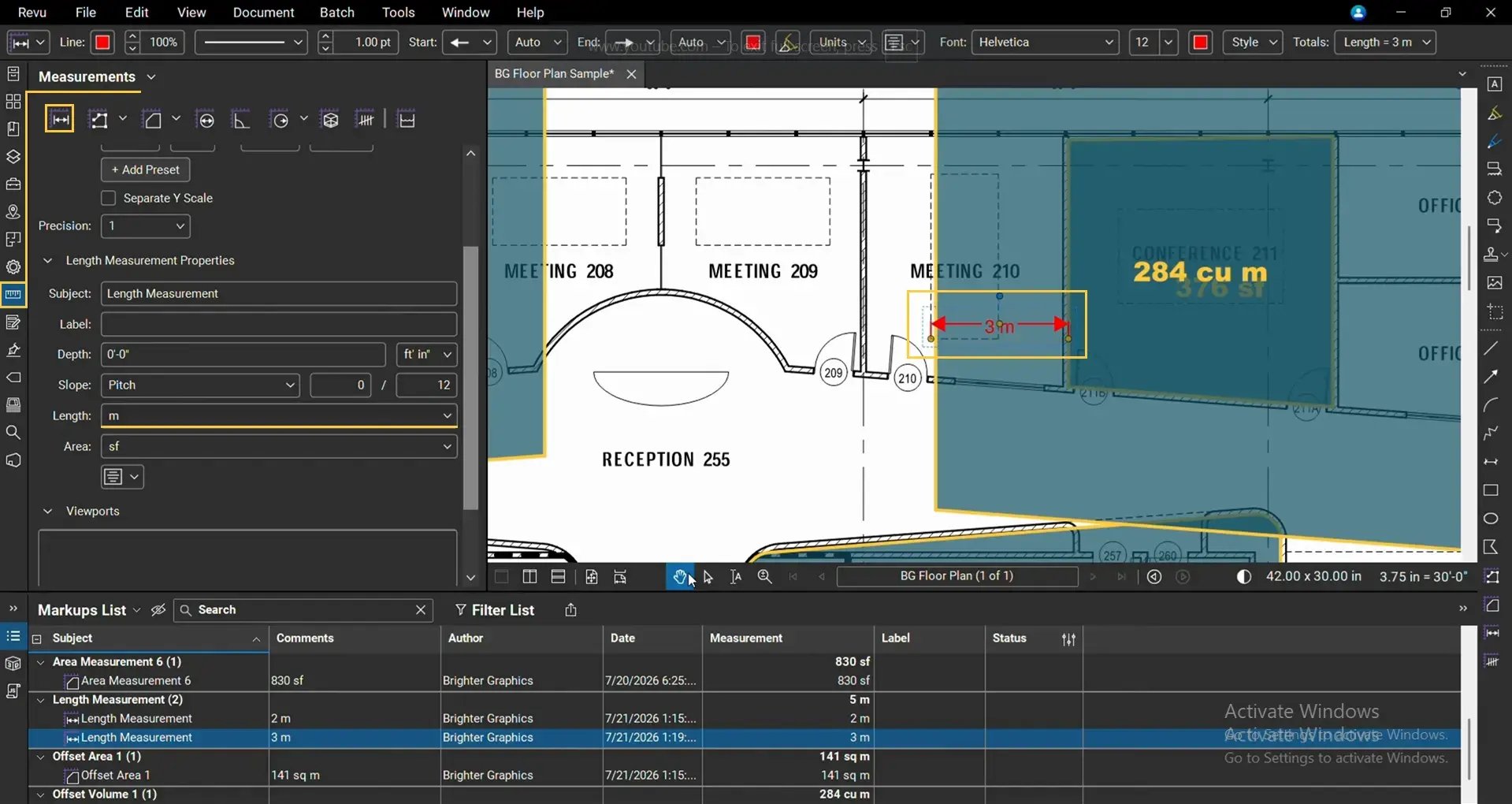Select the Count measurement tool
This screenshot has width=1512, height=804.
point(366,120)
